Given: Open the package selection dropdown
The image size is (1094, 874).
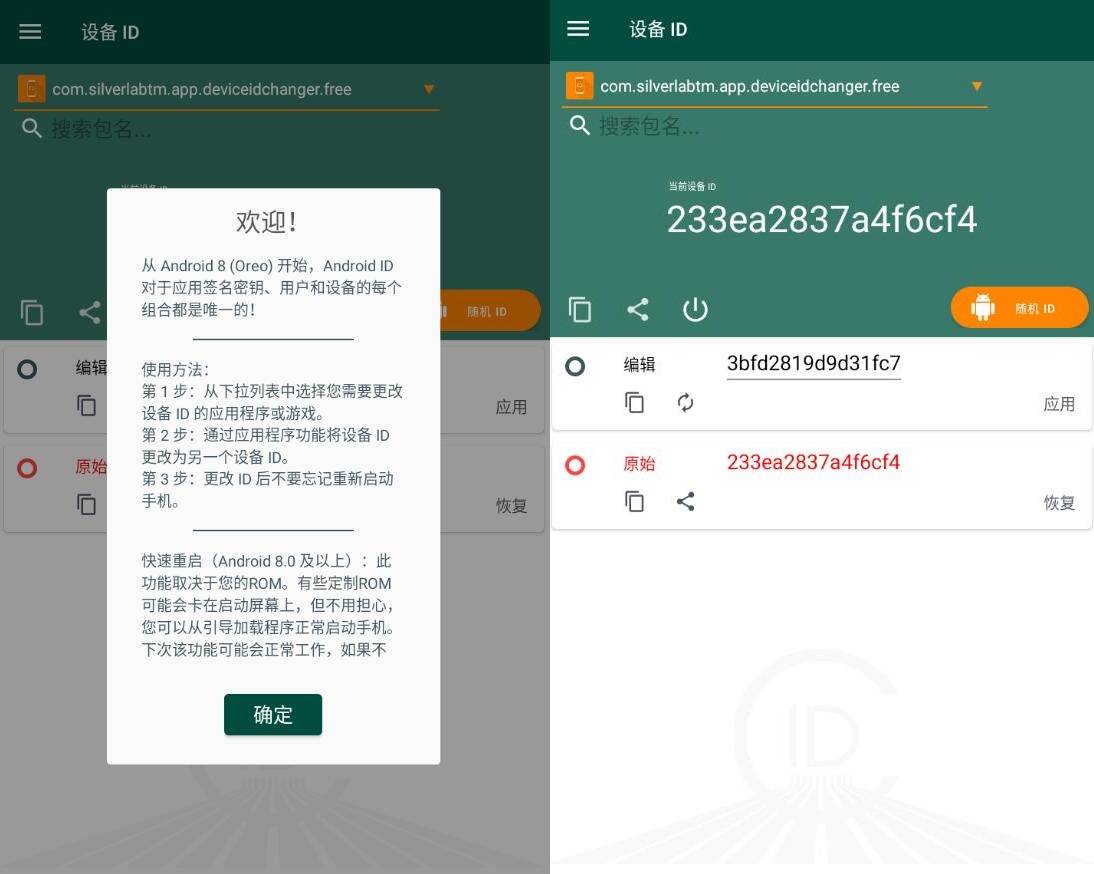Looking at the screenshot, I should (x=977, y=86).
